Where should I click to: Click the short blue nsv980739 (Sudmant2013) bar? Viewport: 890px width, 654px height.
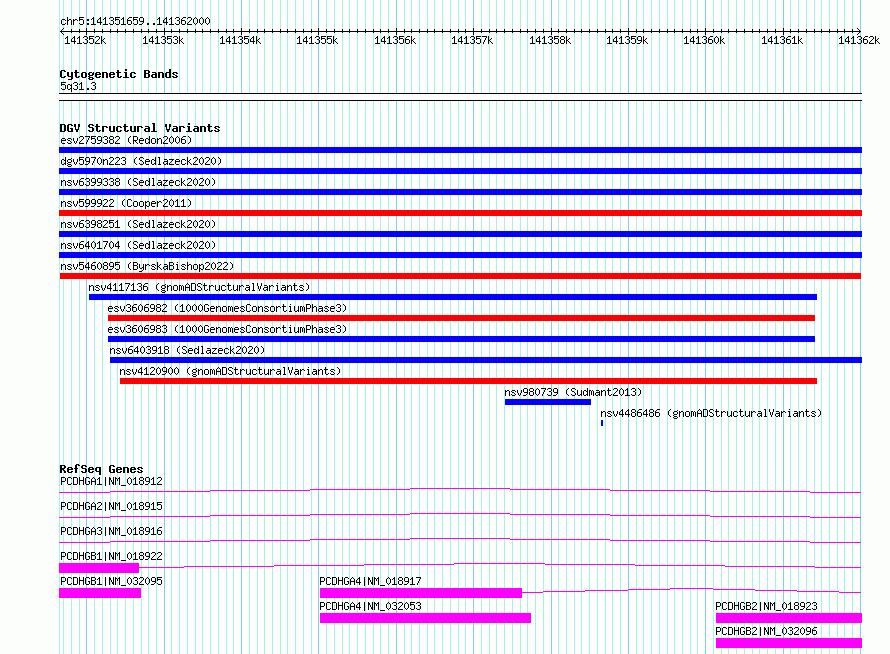click(x=548, y=402)
